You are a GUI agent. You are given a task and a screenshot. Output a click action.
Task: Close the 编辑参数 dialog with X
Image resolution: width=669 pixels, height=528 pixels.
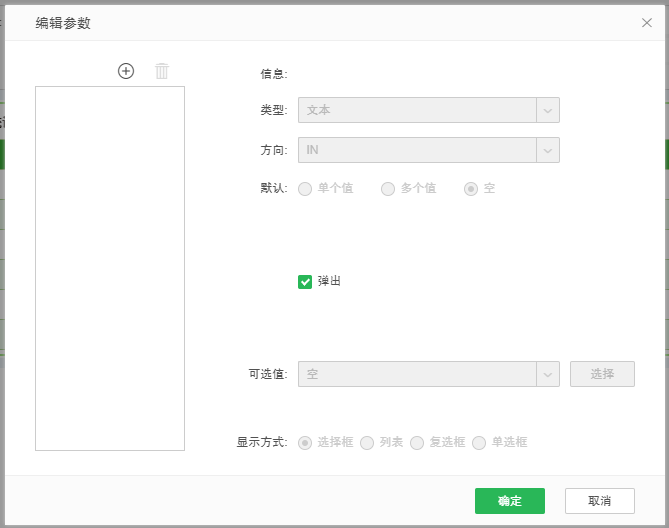647,22
